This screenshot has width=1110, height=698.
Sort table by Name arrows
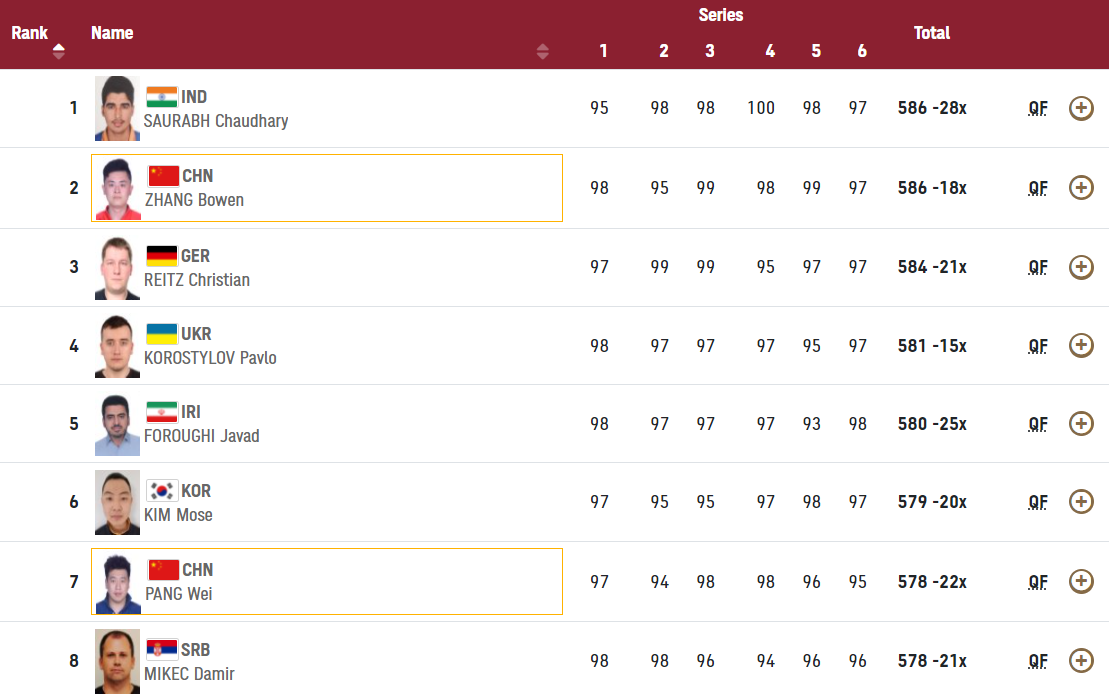(542, 51)
